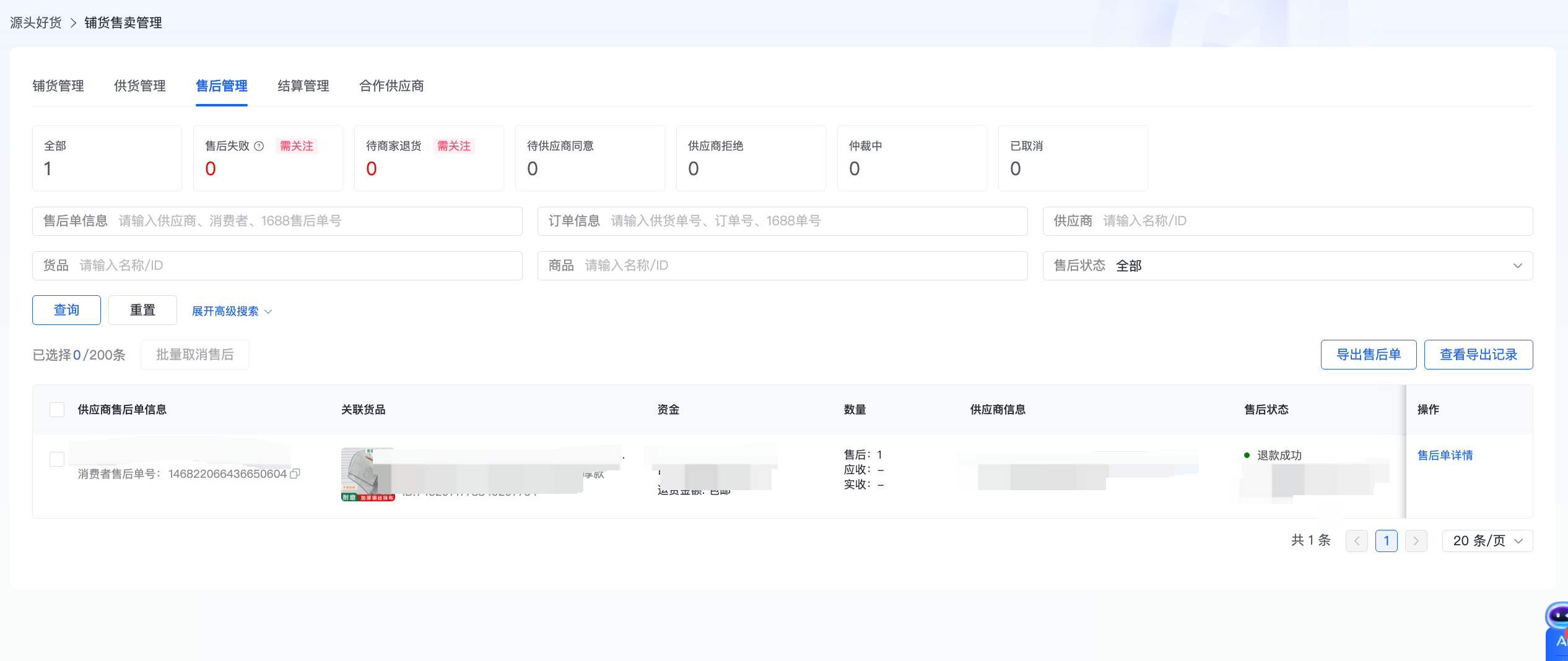Click 源头好货 in the breadcrumb

click(x=36, y=23)
